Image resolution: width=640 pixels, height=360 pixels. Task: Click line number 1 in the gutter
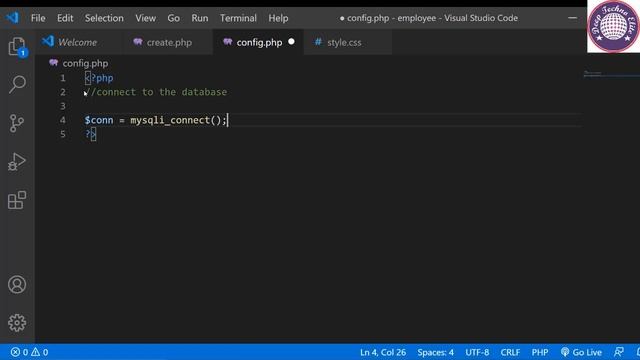tap(63, 78)
